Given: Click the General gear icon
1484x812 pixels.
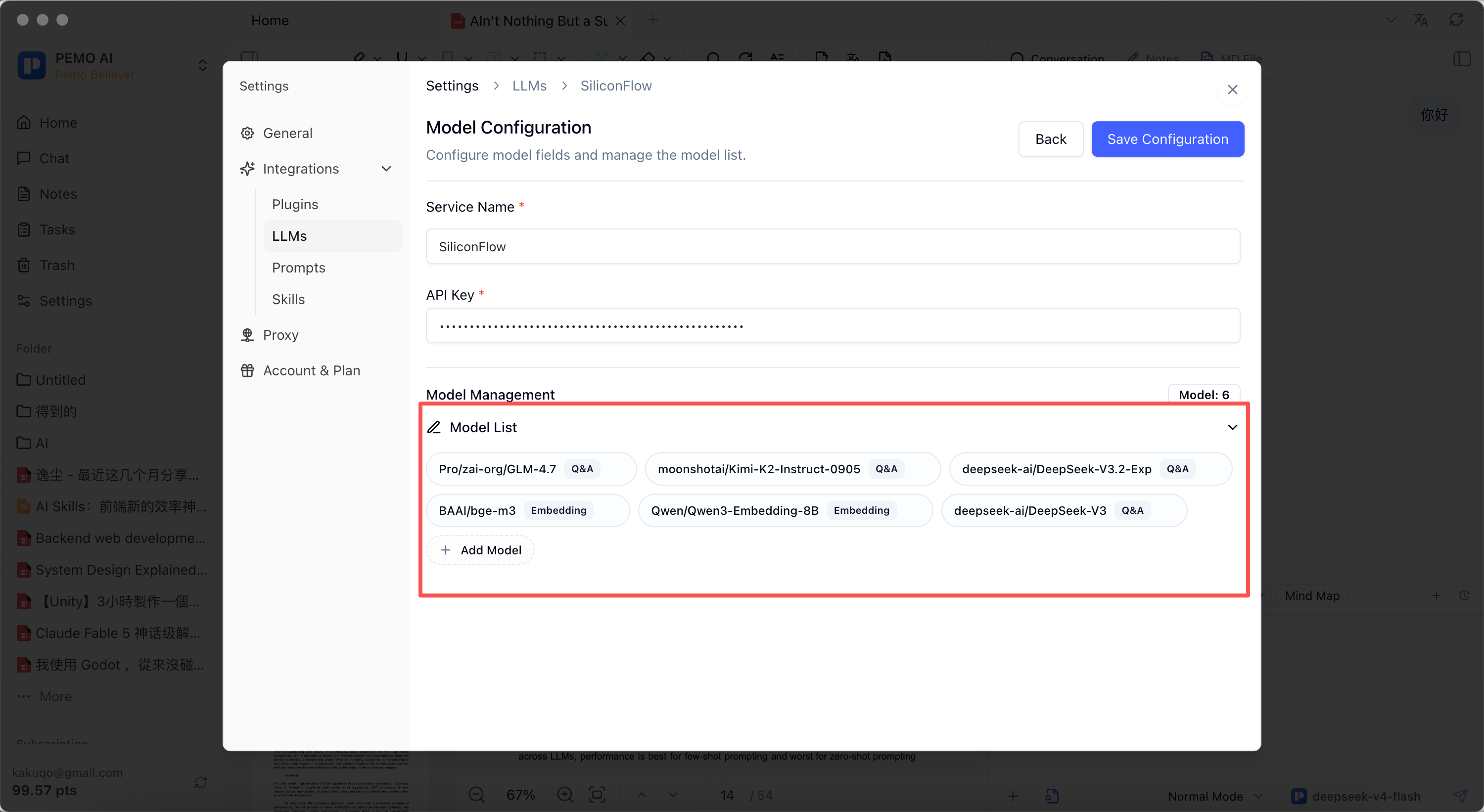Looking at the screenshot, I should coord(247,133).
